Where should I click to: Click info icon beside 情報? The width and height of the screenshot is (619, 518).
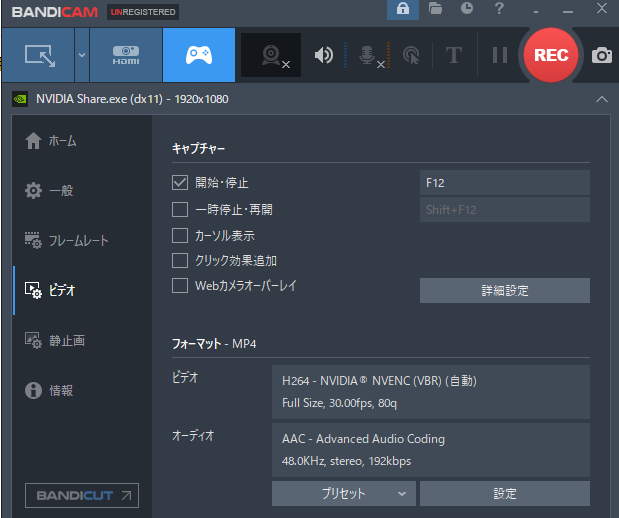[33, 390]
